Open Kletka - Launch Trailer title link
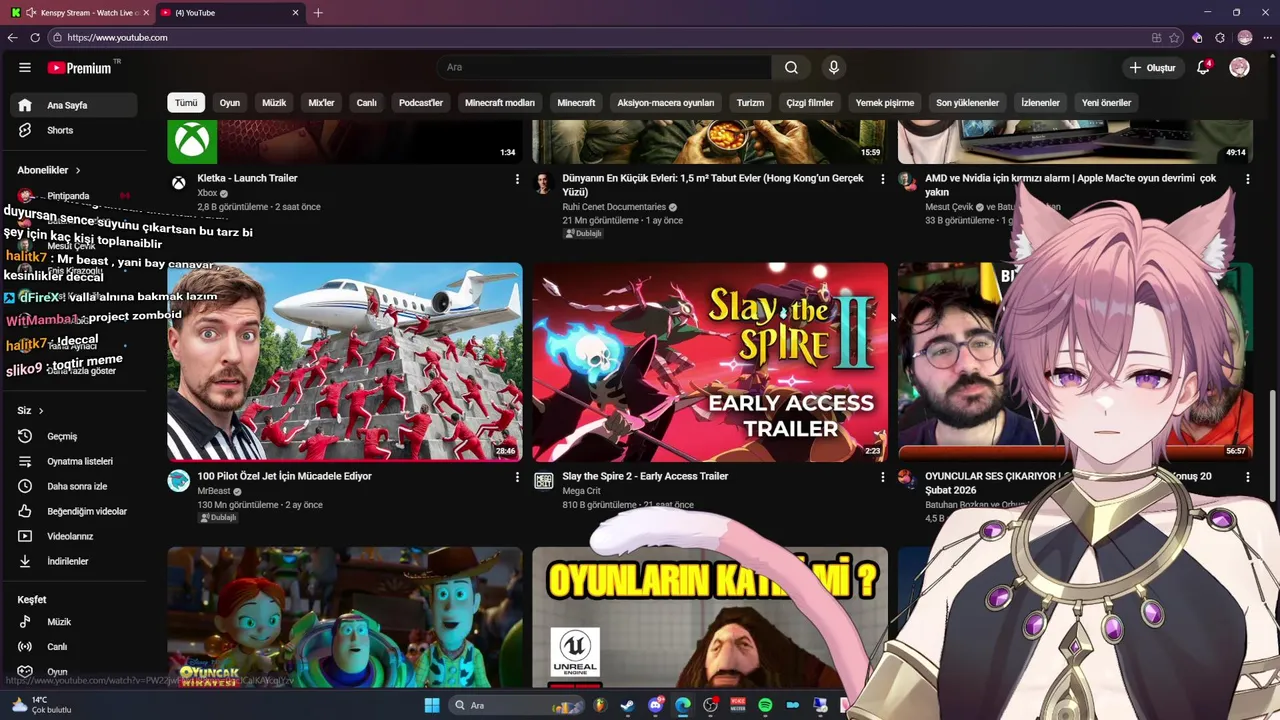1280x720 pixels. [247, 178]
